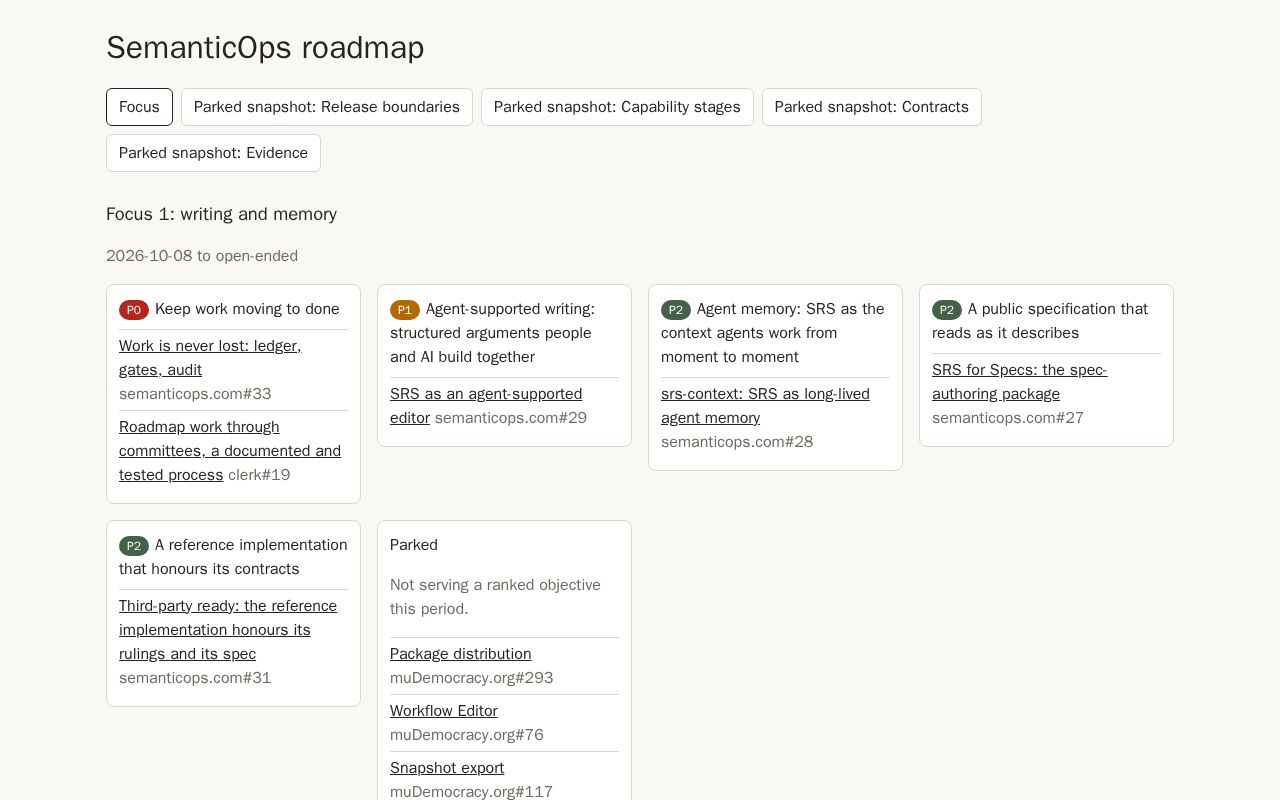The image size is (1280, 800).
Task: Click P2 badge on Agent memory card
Action: coord(676,310)
